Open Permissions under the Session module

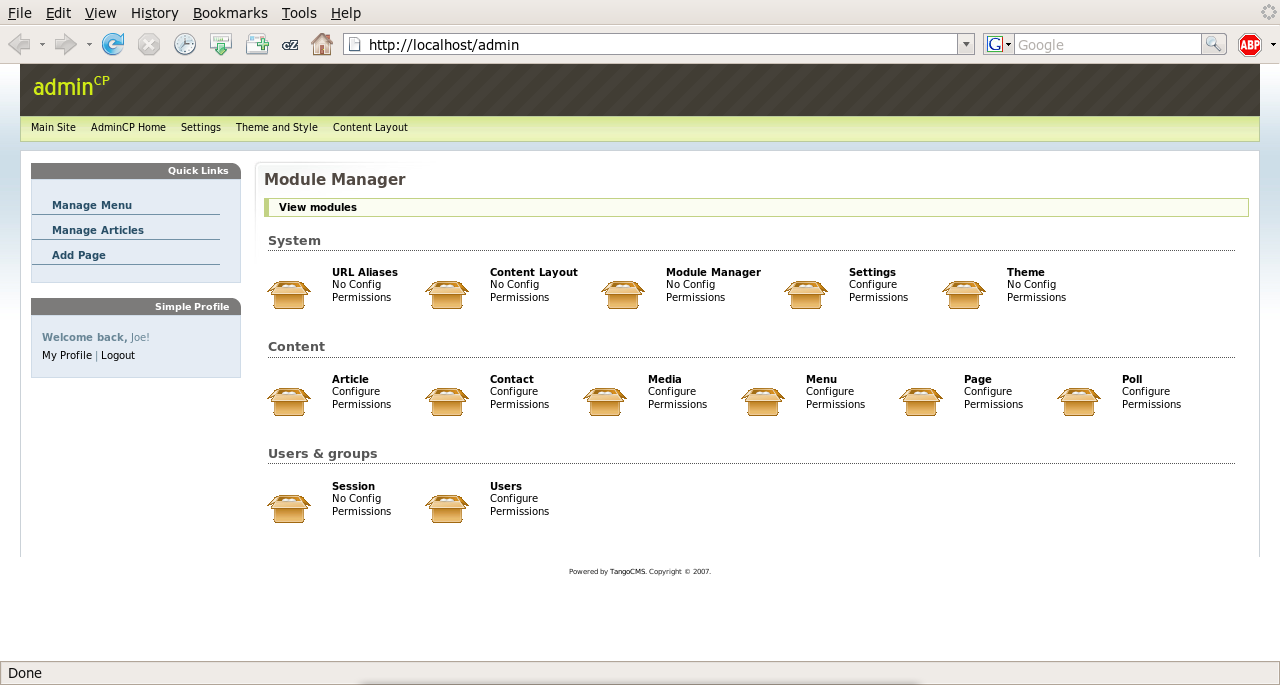click(362, 512)
